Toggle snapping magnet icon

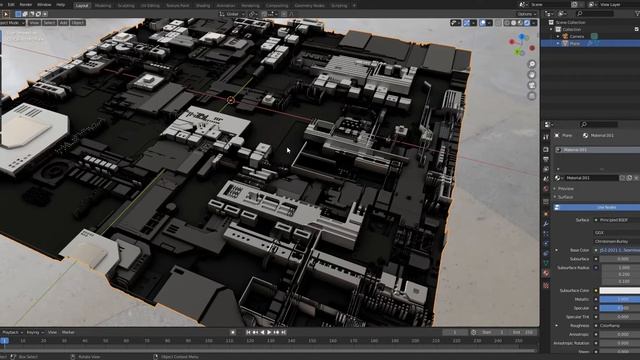264,14
